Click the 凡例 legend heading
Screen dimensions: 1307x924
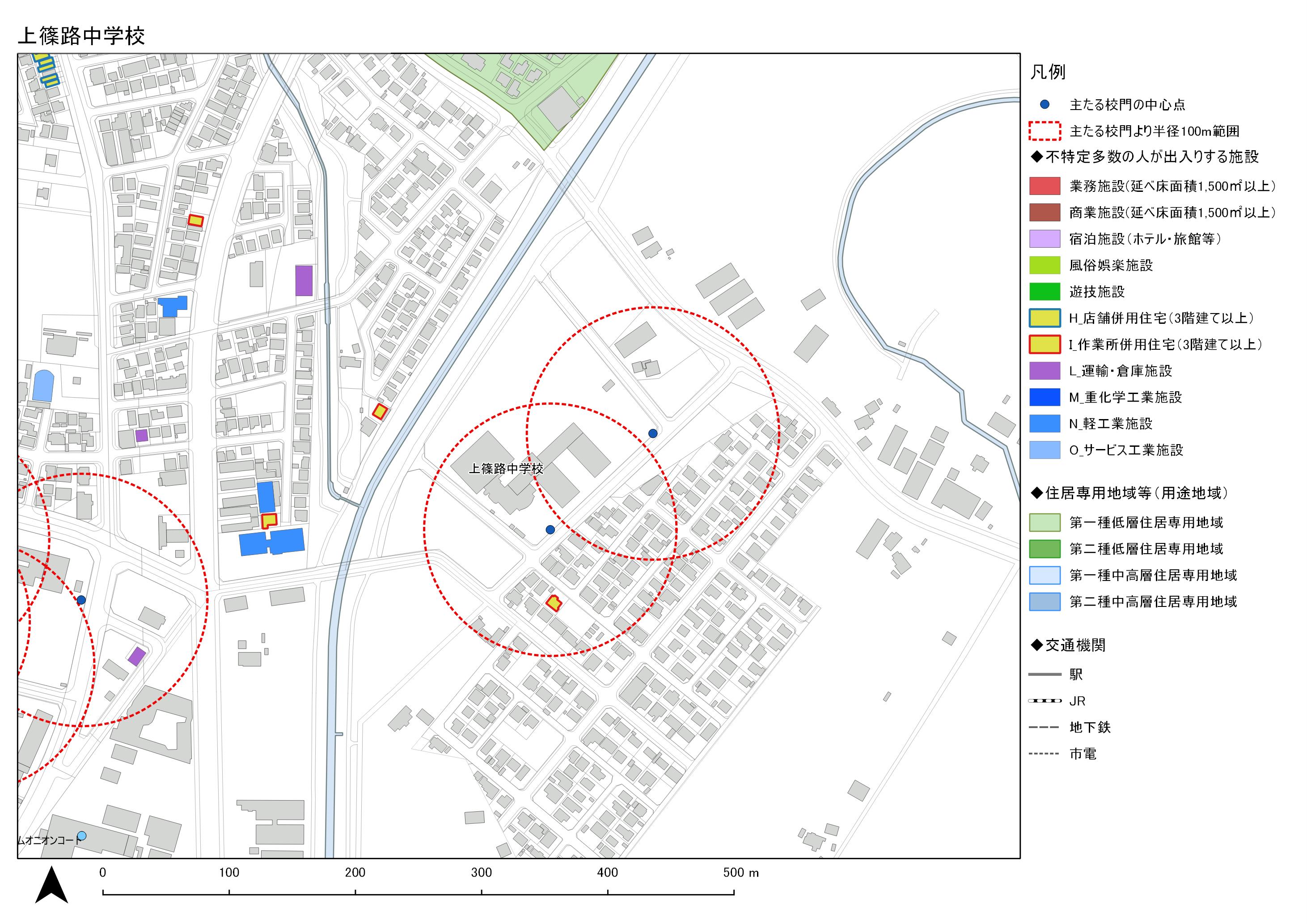tap(1047, 72)
